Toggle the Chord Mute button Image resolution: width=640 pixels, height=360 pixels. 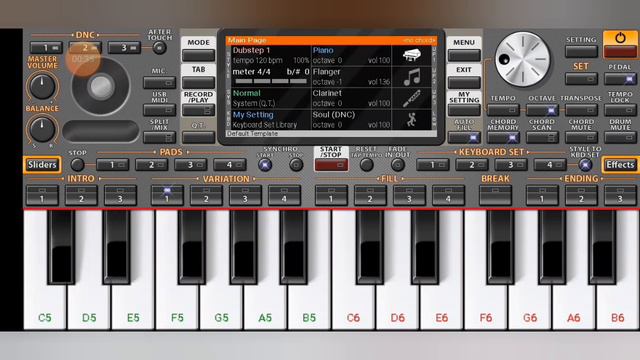tap(581, 137)
